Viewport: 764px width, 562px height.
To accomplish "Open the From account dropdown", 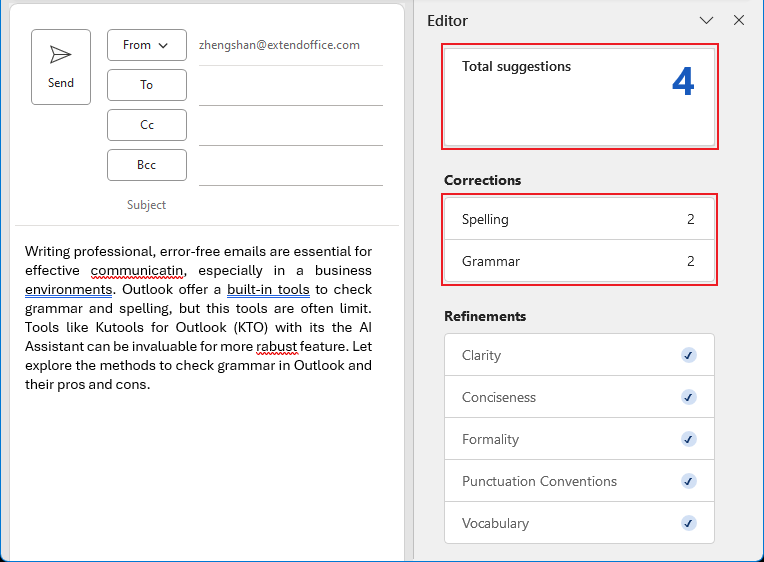I will (146, 45).
